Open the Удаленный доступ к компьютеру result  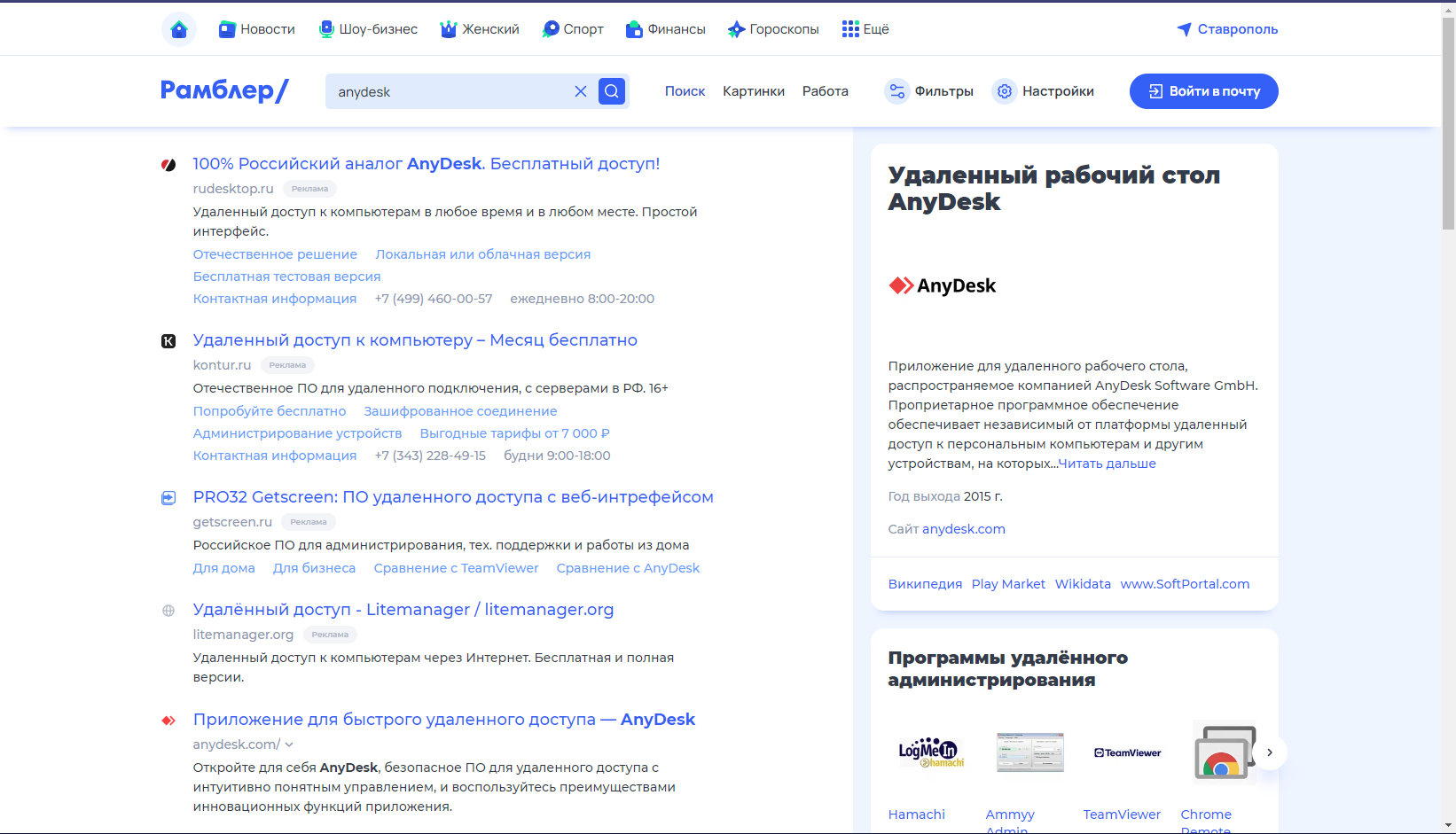click(415, 340)
